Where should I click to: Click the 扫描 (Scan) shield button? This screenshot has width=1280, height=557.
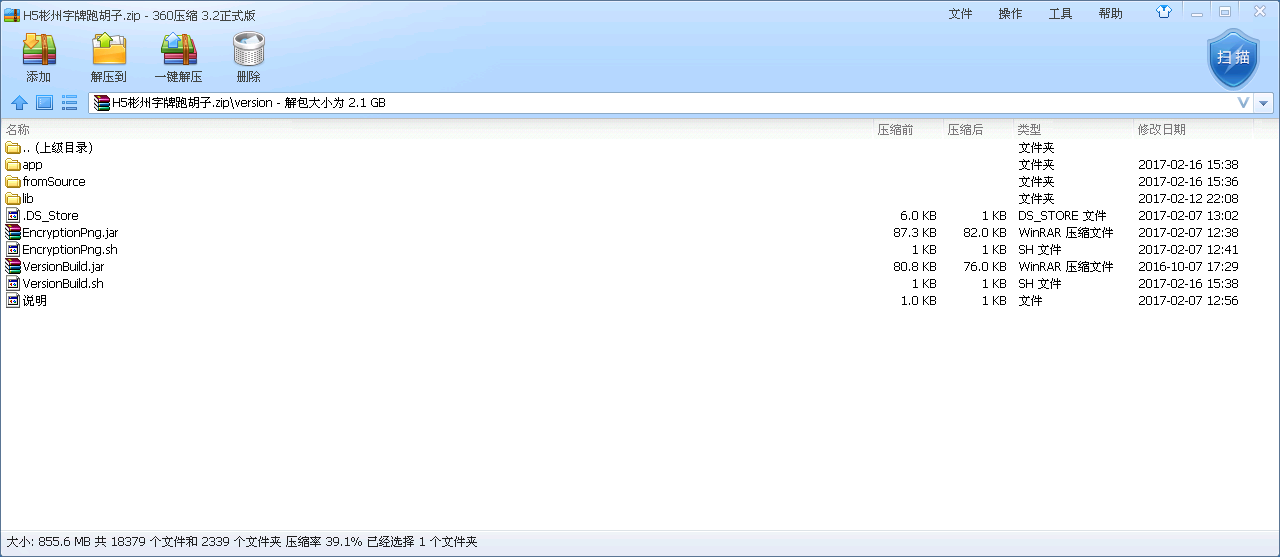click(1233, 58)
